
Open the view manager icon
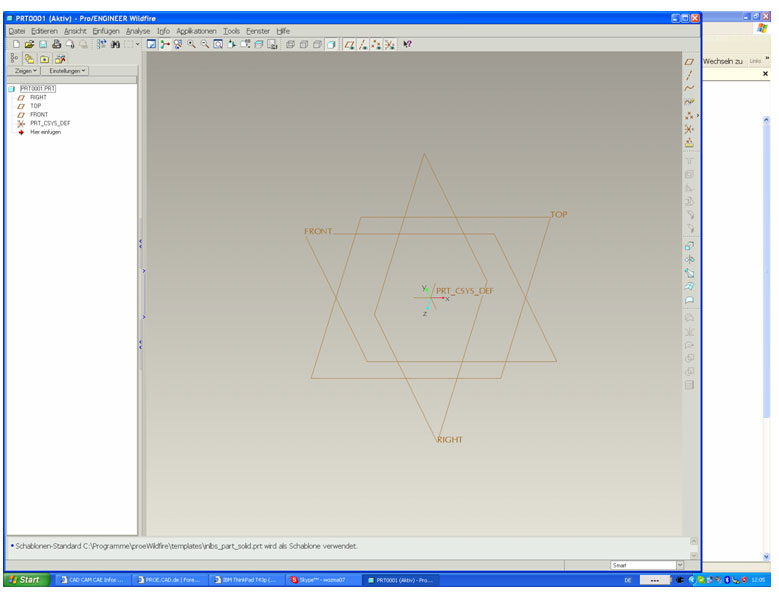tap(272, 44)
